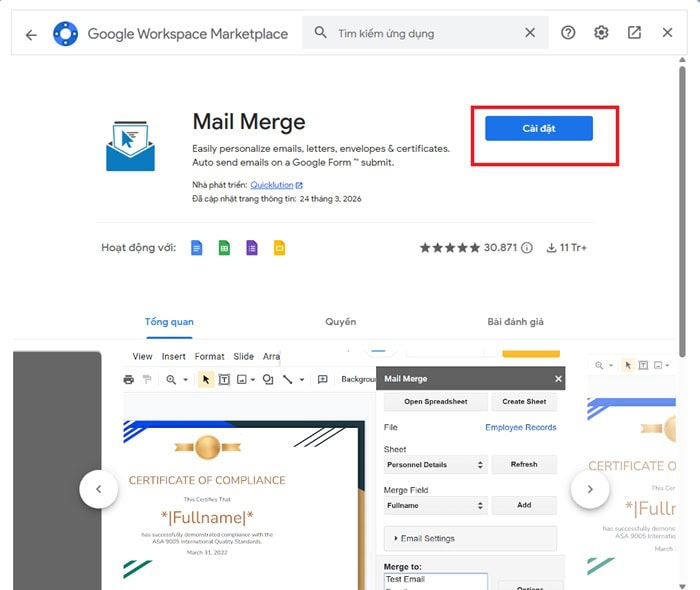Switch to the Quyền tab
700x590 pixels.
[x=341, y=322]
